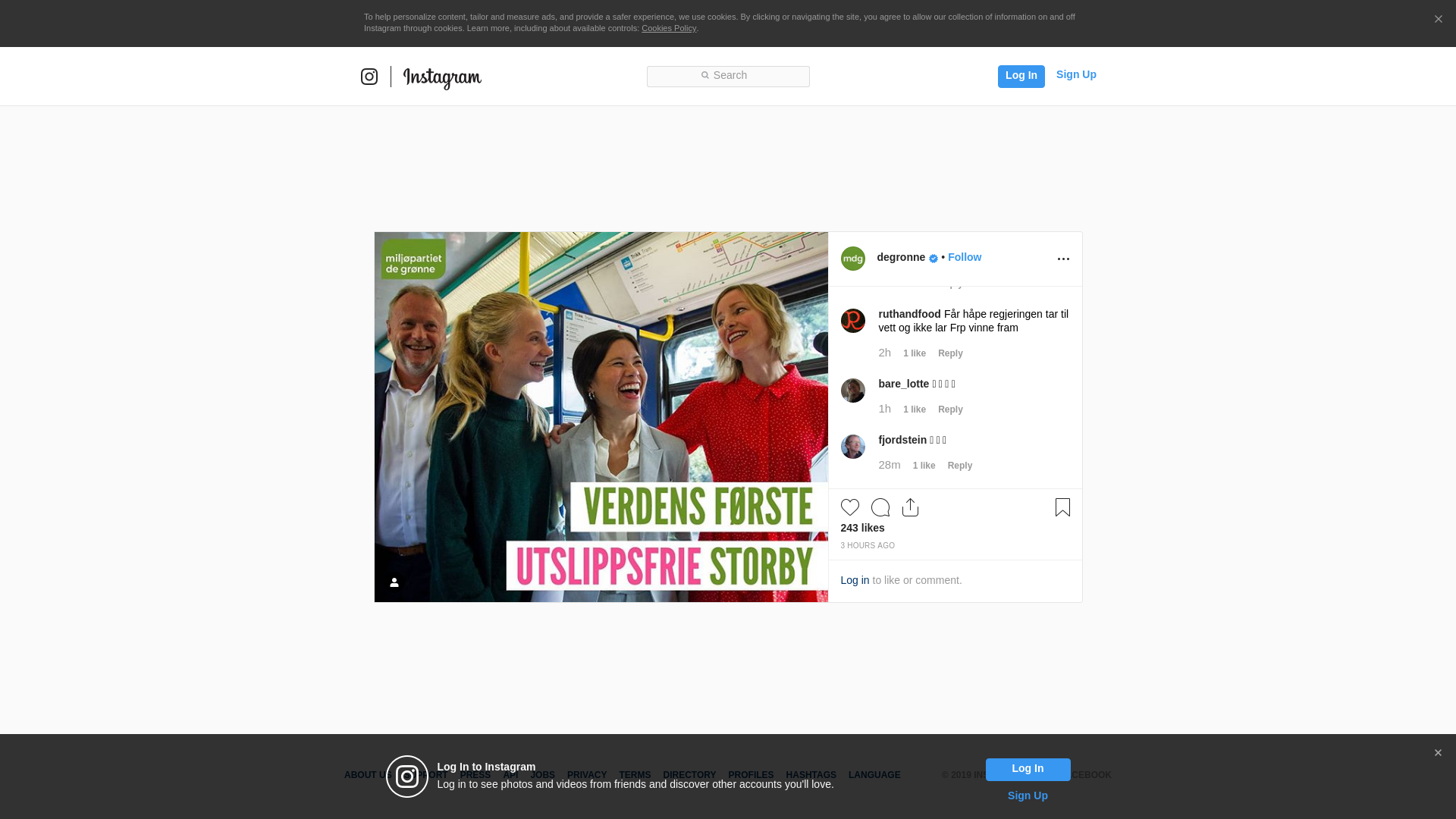This screenshot has height=819, width=1456.
Task: Reply to fjordstein's comment
Action: click(x=960, y=466)
